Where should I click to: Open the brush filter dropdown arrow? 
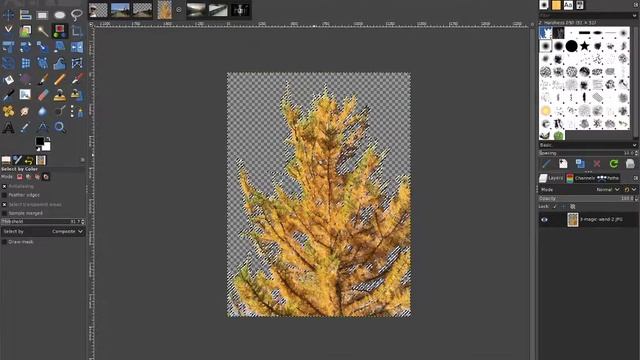(634, 16)
